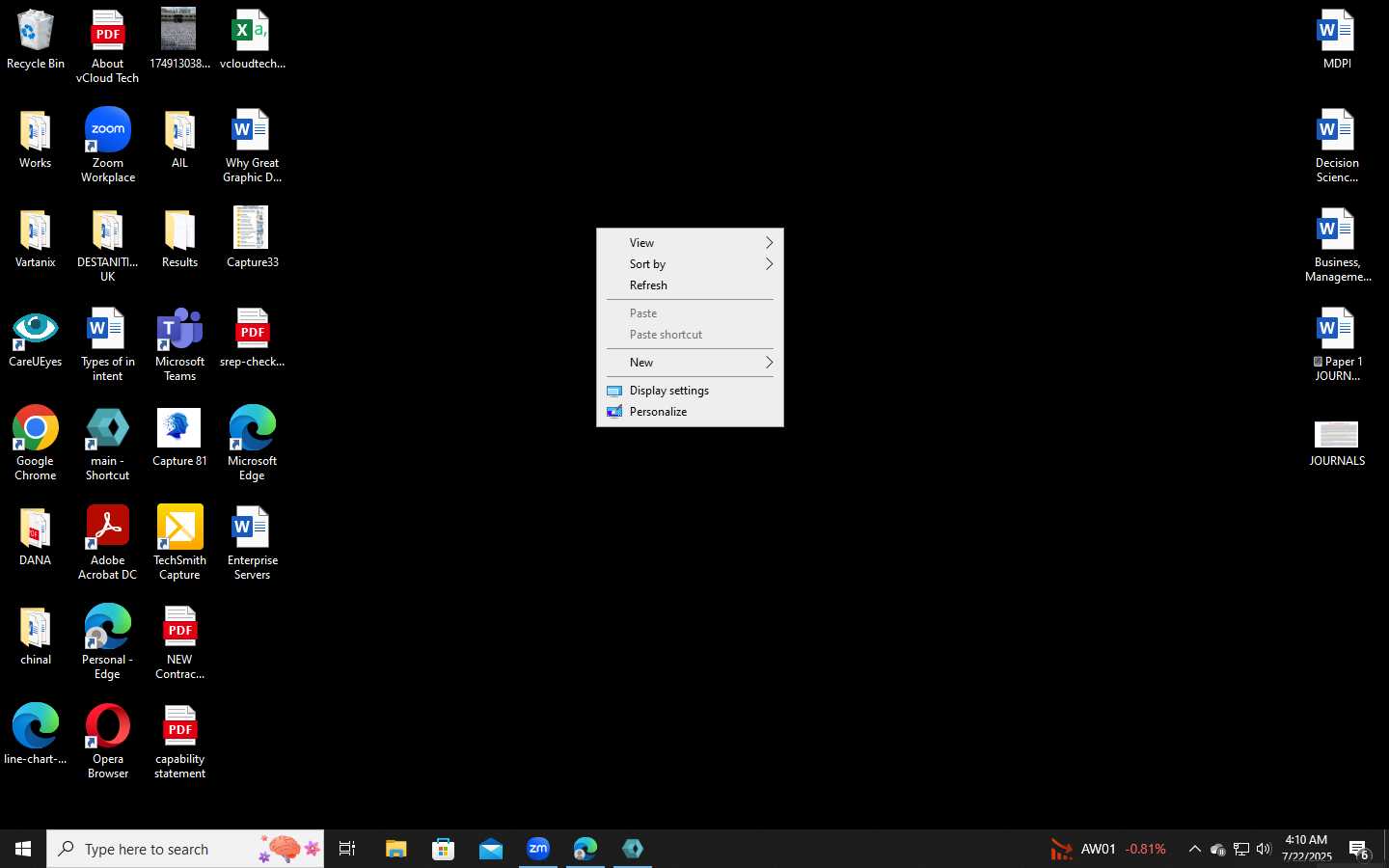Select the DANA folder icon
The image size is (1389, 868).
pos(36,537)
